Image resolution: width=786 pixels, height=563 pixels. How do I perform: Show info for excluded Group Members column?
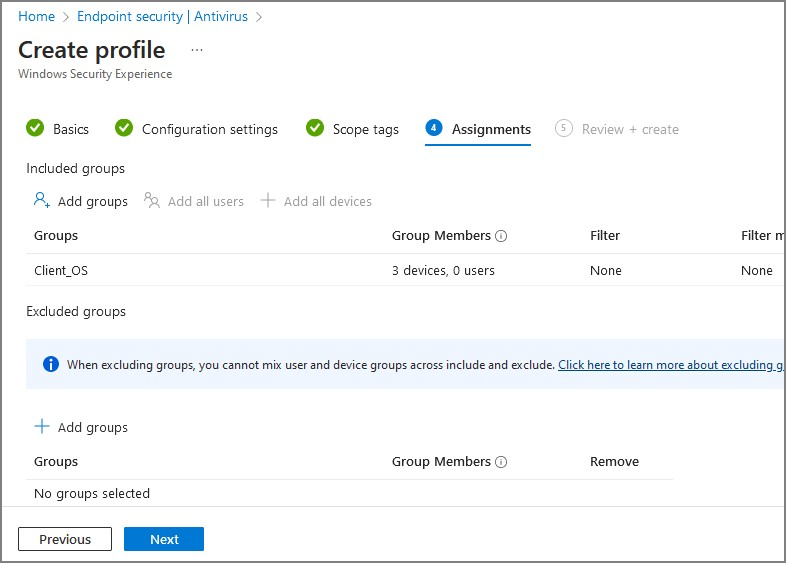(501, 462)
